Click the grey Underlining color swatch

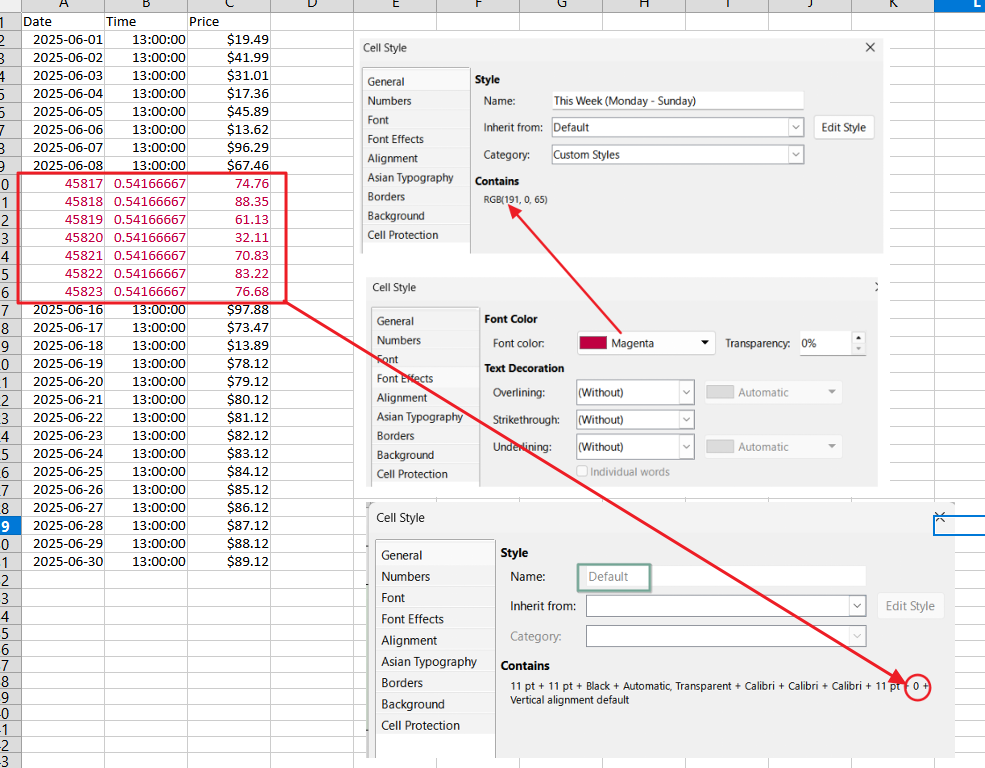(x=720, y=446)
